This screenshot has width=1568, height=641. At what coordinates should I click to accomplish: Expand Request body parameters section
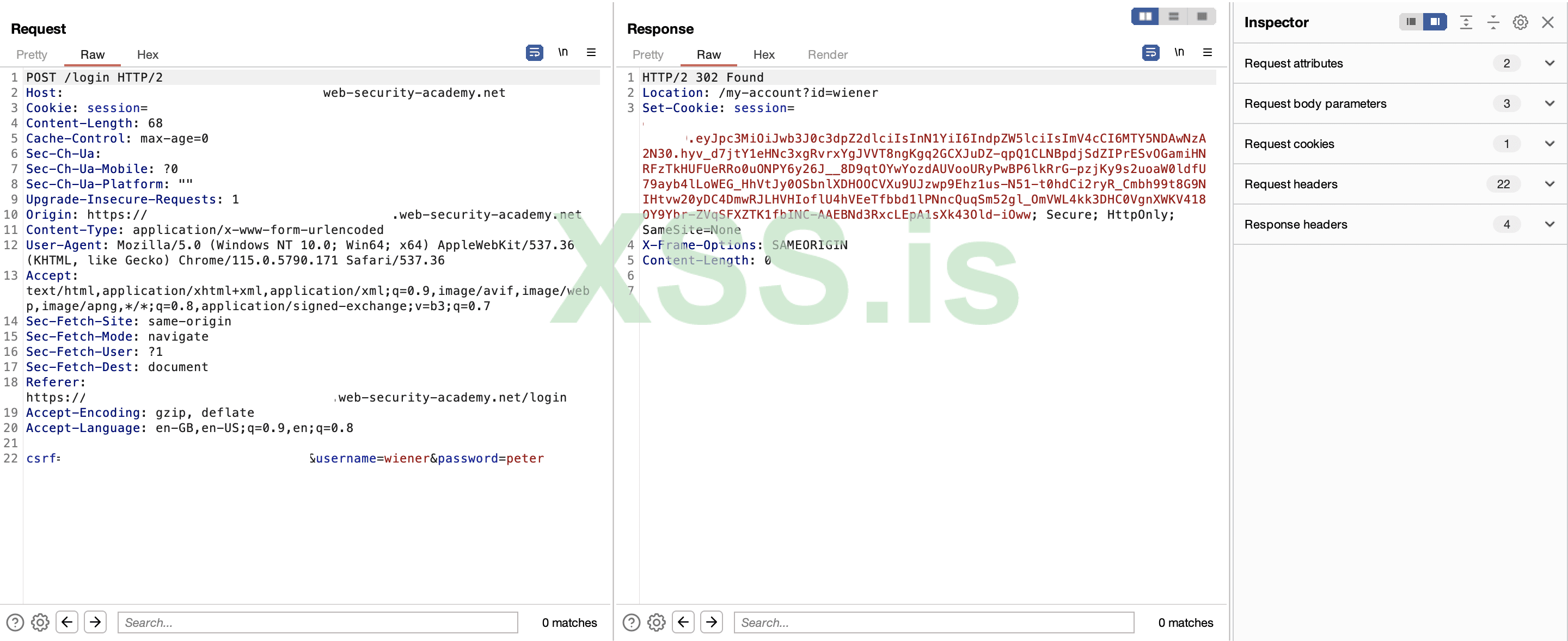[x=1549, y=103]
